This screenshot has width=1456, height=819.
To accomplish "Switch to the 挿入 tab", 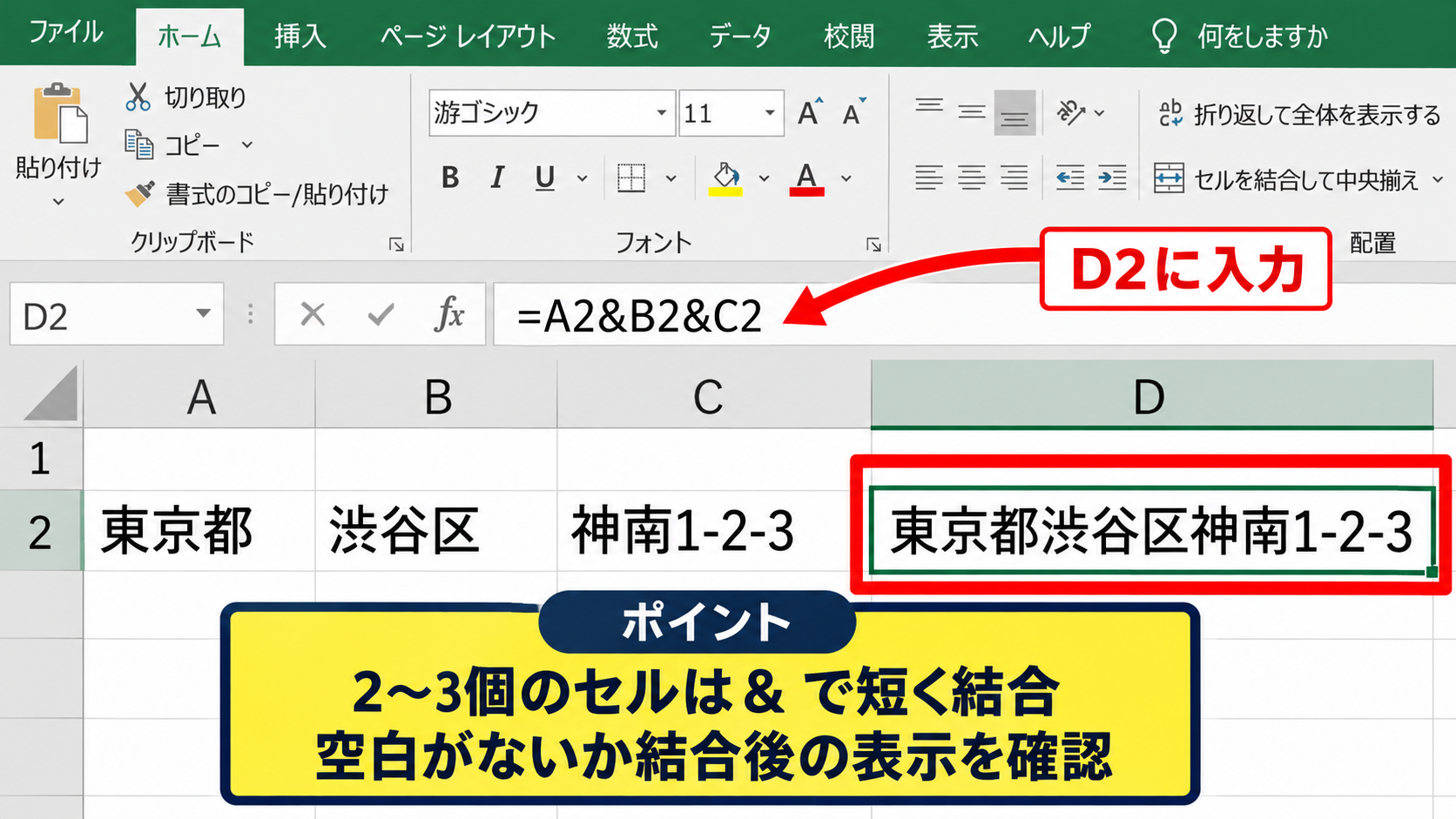I will [x=300, y=36].
